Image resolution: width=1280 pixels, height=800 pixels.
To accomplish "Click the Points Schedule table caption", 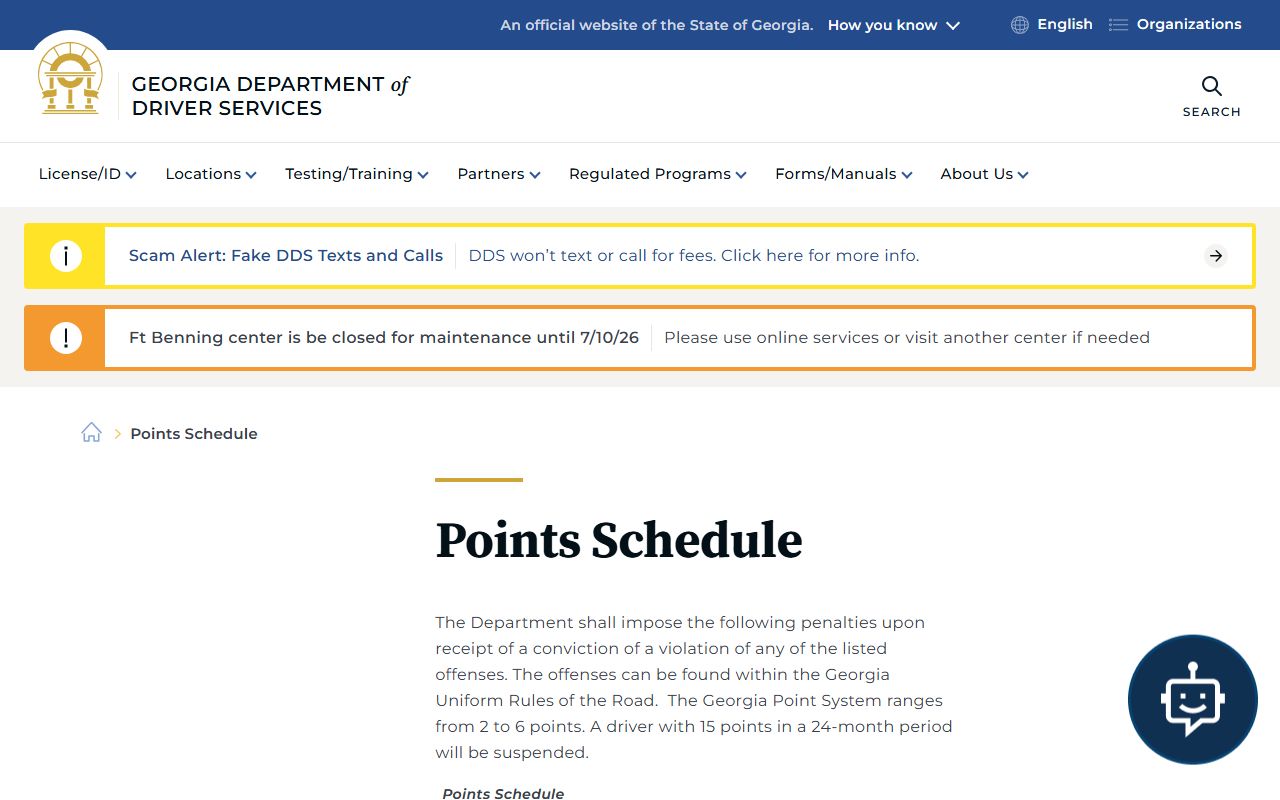I will (x=503, y=793).
